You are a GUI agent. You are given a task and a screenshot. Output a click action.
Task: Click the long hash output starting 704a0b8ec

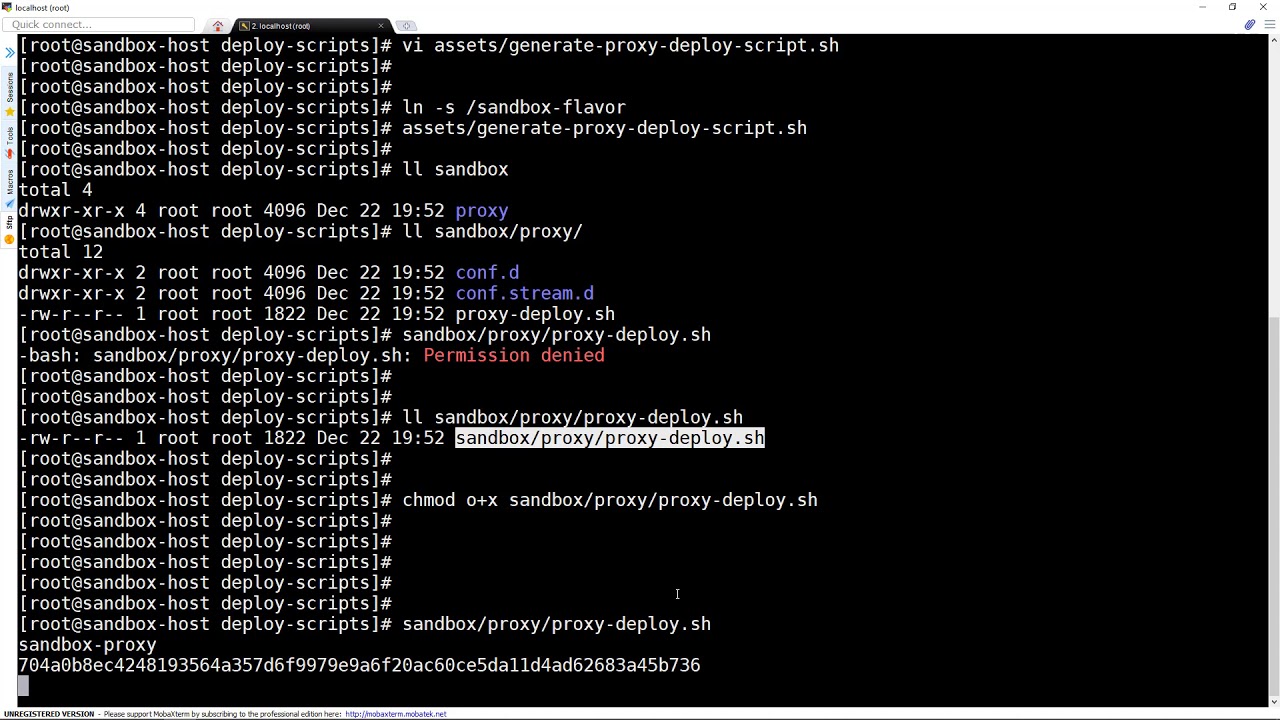(x=359, y=665)
